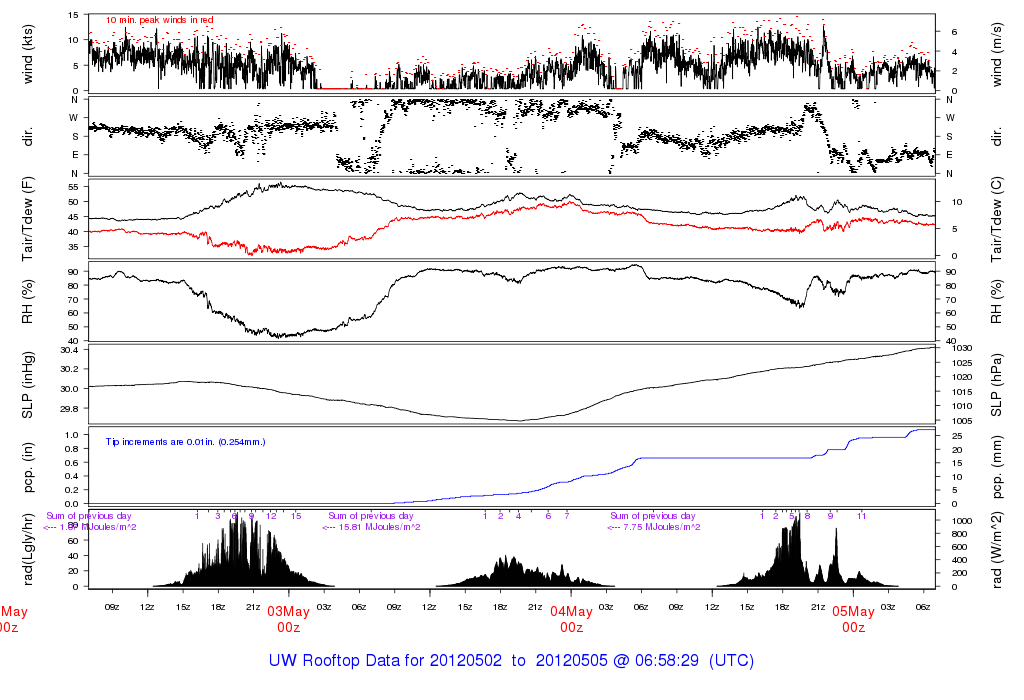Click the 'wind (m/s)' axis label
The width and height of the screenshot is (1024, 700).
(997, 54)
